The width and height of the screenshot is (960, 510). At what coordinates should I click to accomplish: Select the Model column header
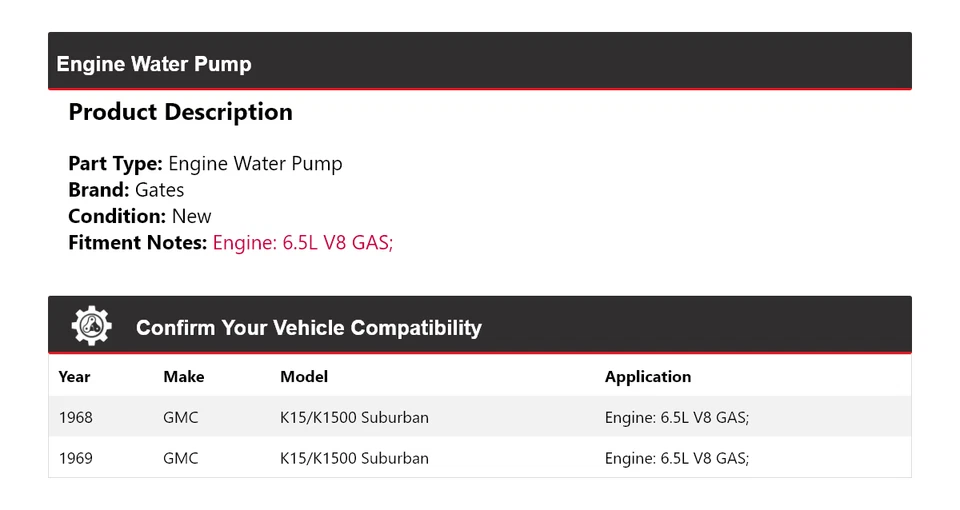[x=304, y=377]
